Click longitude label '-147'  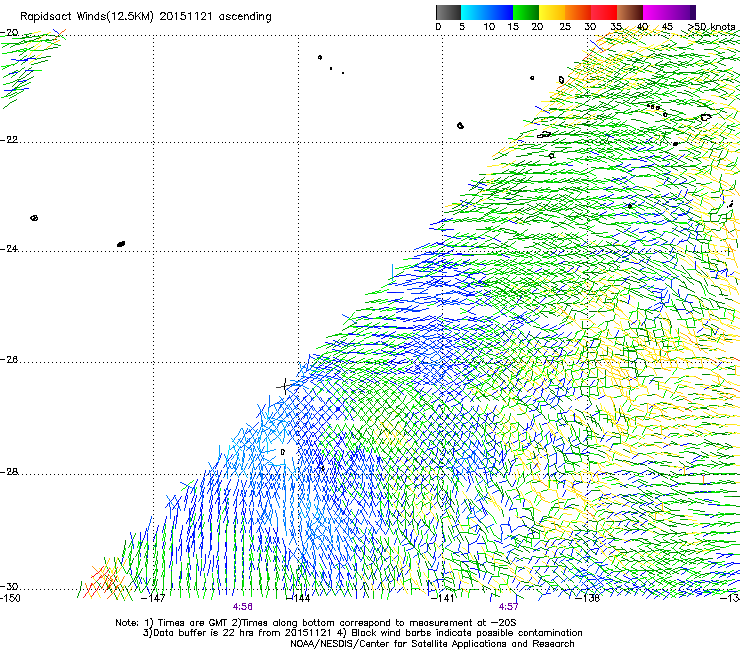tap(153, 599)
